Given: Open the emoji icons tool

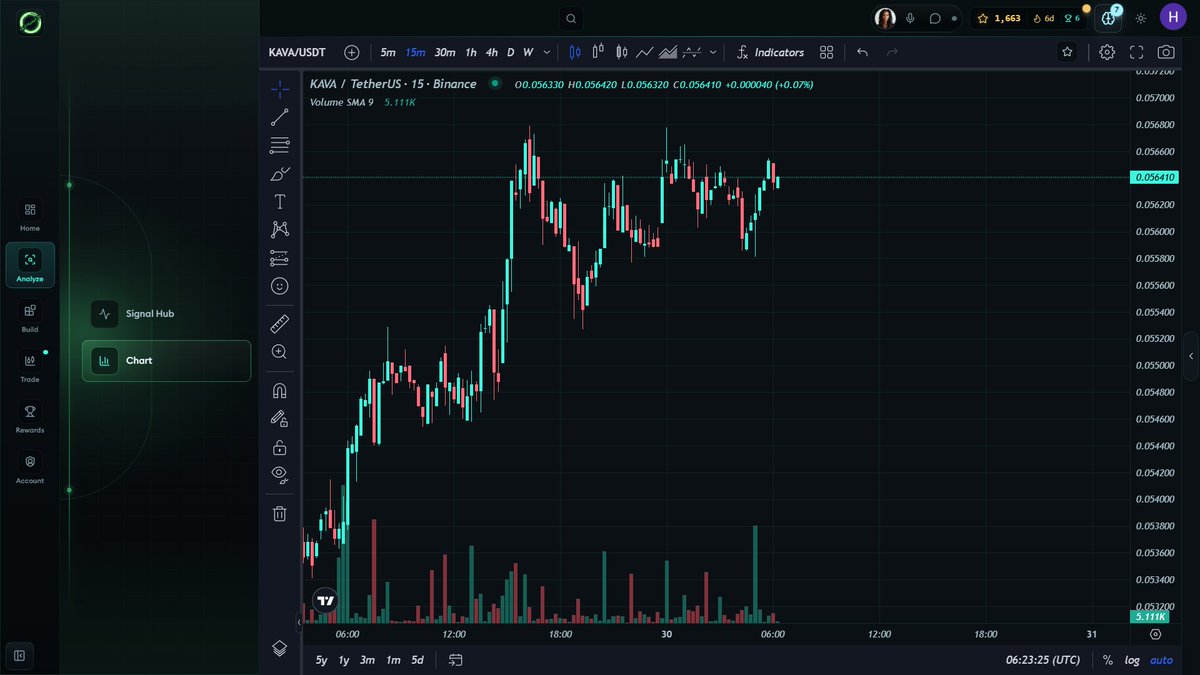Looking at the screenshot, I should point(280,286).
